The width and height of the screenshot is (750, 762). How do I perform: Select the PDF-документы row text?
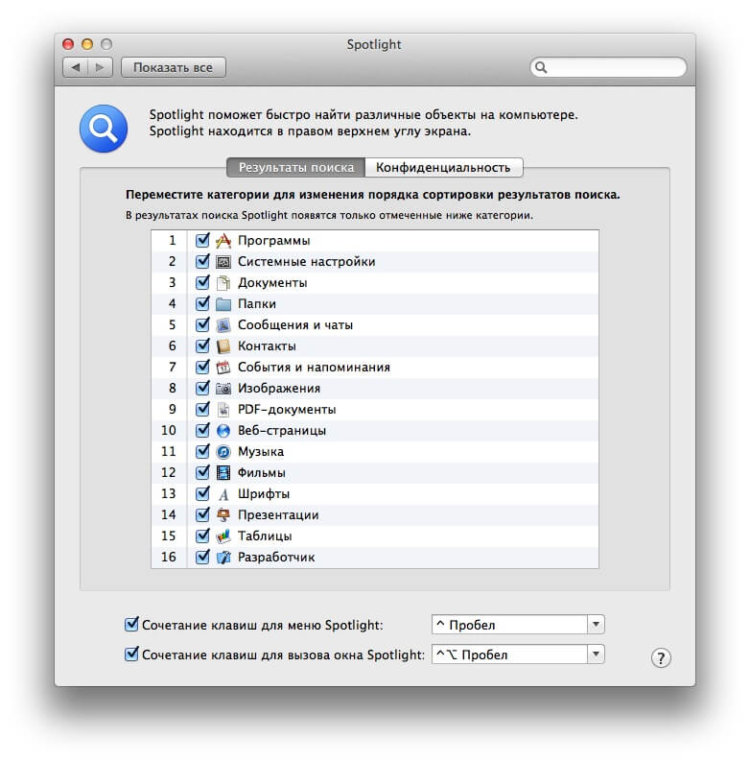click(287, 410)
